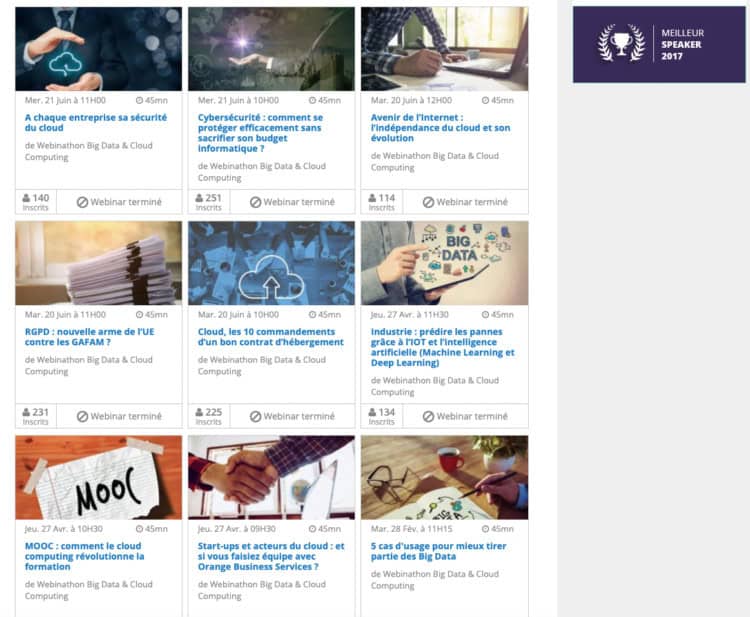Click clock icon on Jeu. 27 Avr. 10H30 card
The width and height of the screenshot is (750, 617).
pyautogui.click(x=139, y=529)
